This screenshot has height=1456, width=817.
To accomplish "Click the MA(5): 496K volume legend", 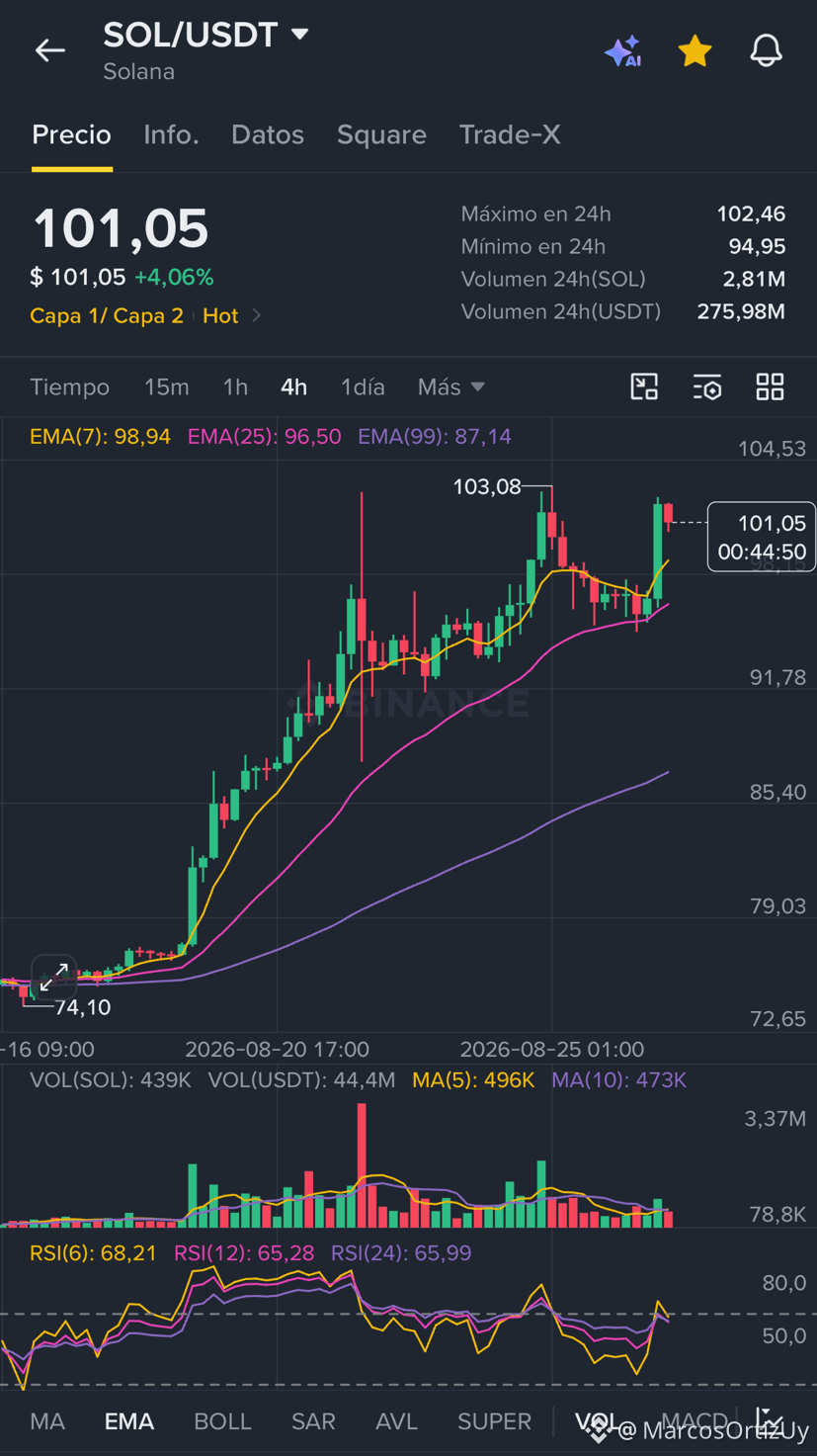I will tap(473, 1079).
